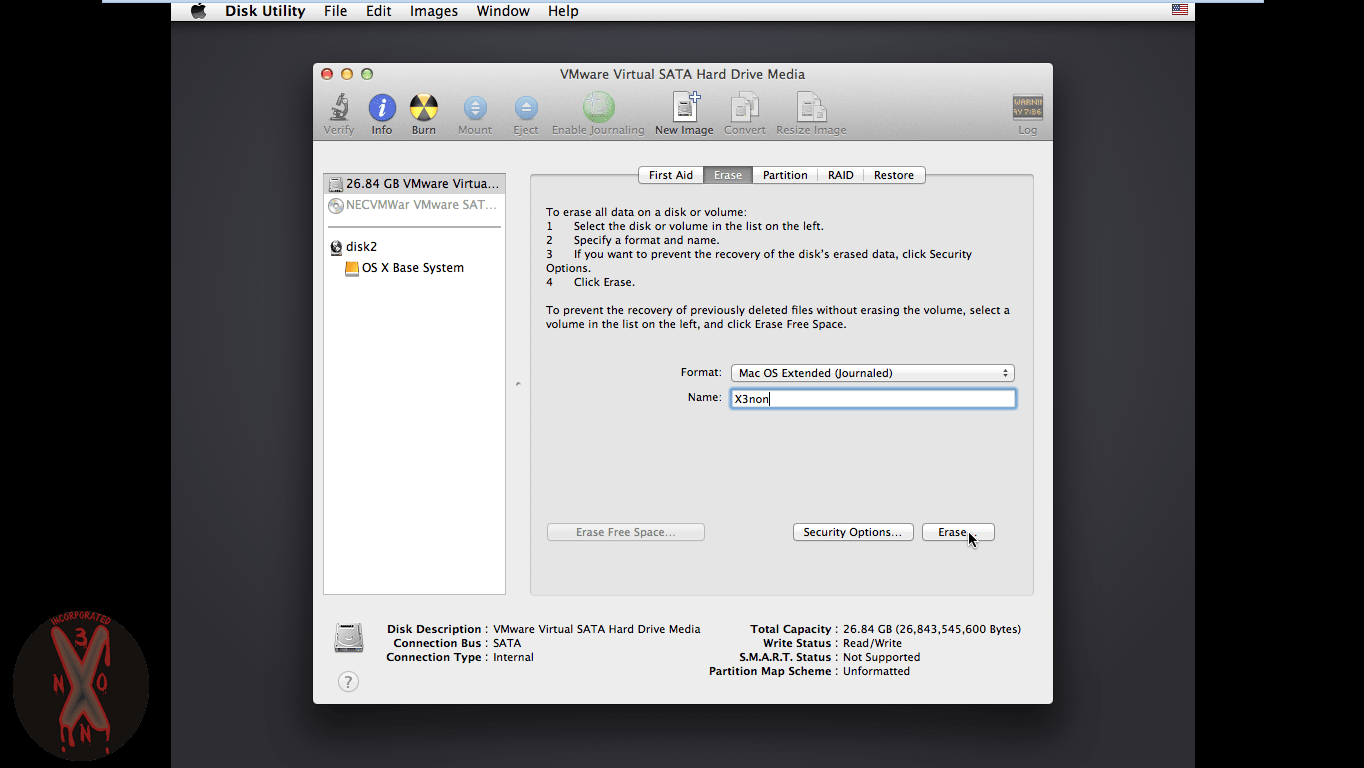Screen dimensions: 1364x768
Task: Click the Partition Map Scheme value Unformatted
Action: click(x=876, y=671)
